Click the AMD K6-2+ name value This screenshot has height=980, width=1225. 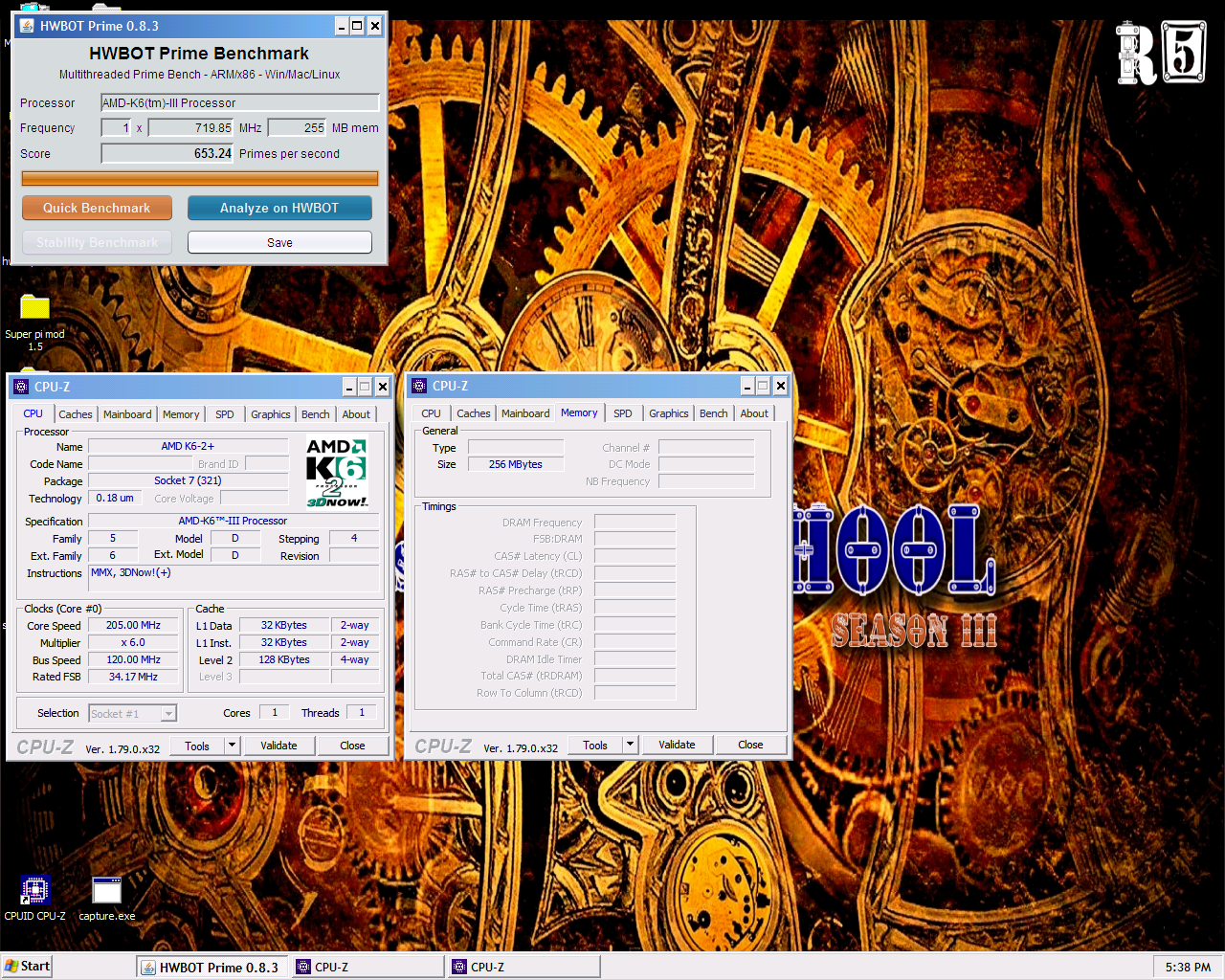pos(188,446)
